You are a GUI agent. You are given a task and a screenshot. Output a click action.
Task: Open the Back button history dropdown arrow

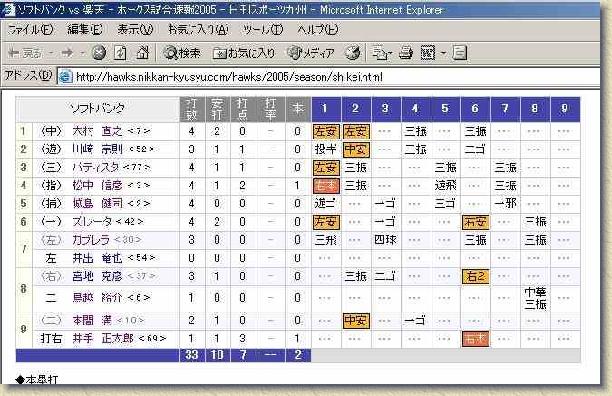[51, 53]
